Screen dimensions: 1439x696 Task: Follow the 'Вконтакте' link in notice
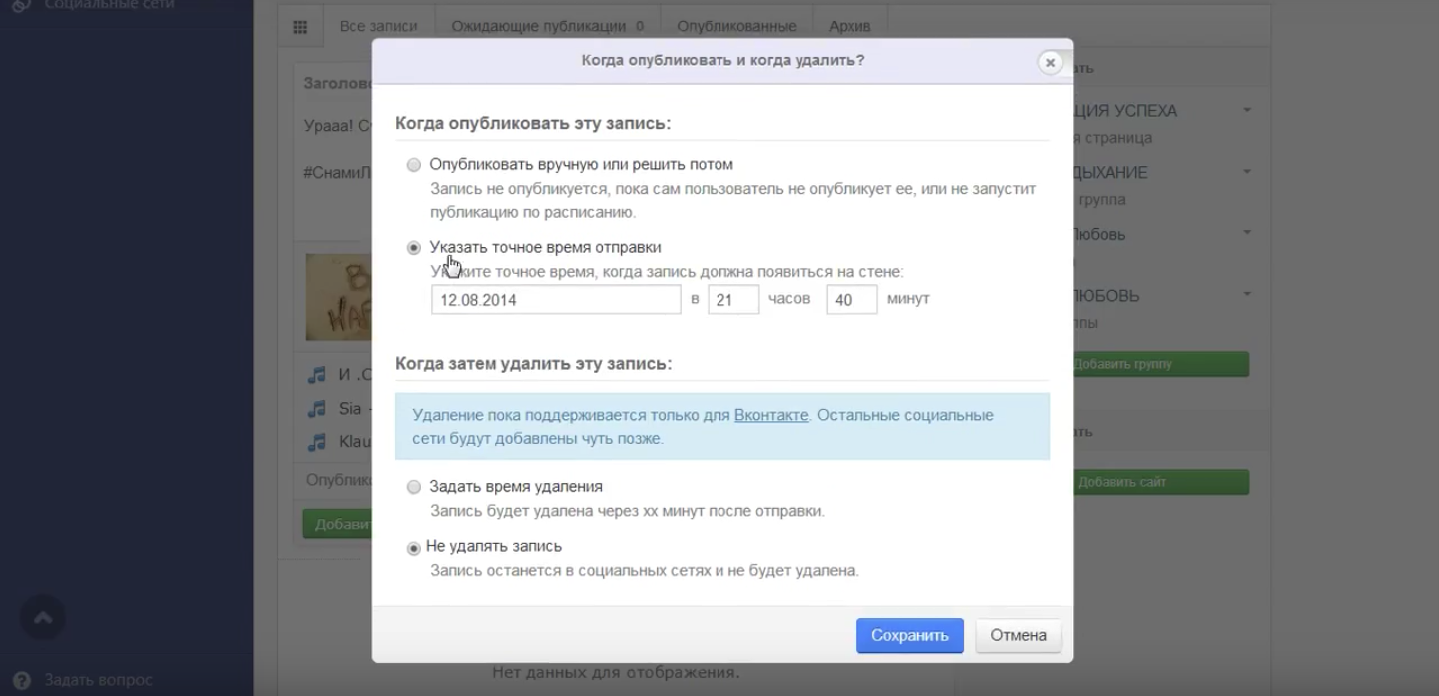coord(770,415)
